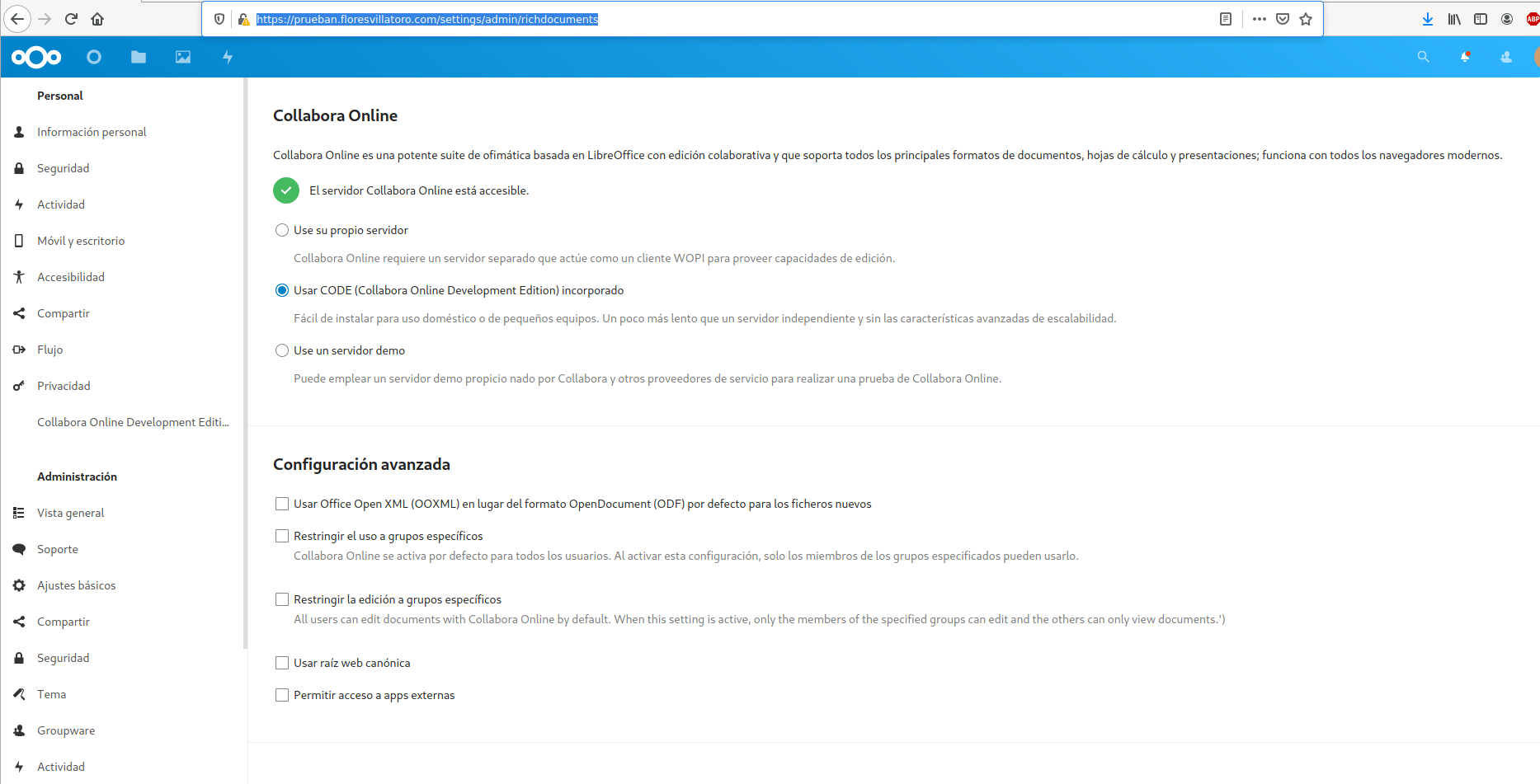This screenshot has height=784, width=1540.
Task: Click the browser address bar URL
Action: coord(427,19)
